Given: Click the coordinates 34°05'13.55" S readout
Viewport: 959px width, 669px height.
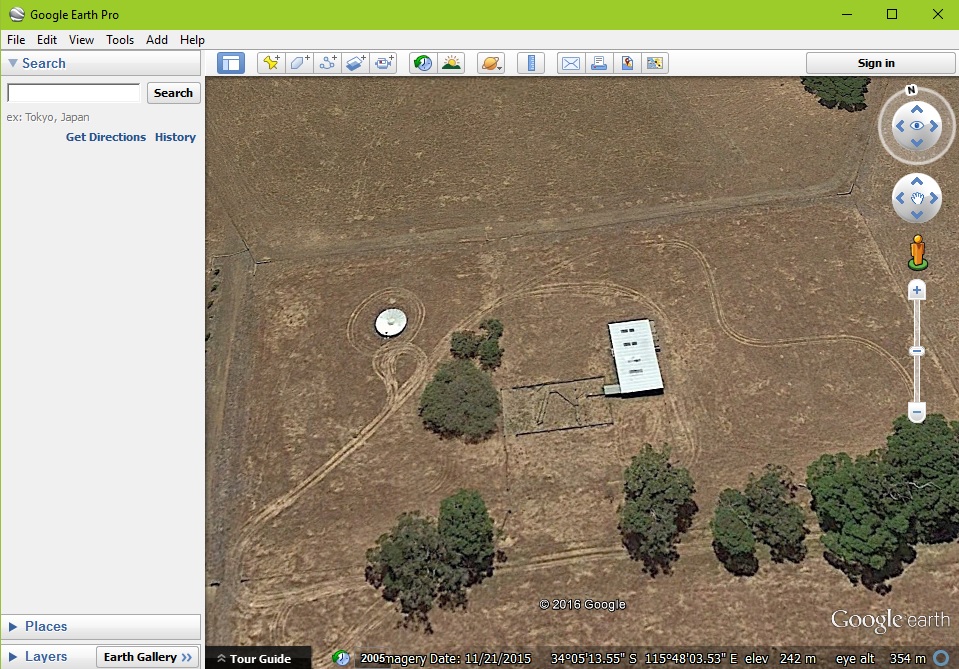Looking at the screenshot, I should point(593,659).
